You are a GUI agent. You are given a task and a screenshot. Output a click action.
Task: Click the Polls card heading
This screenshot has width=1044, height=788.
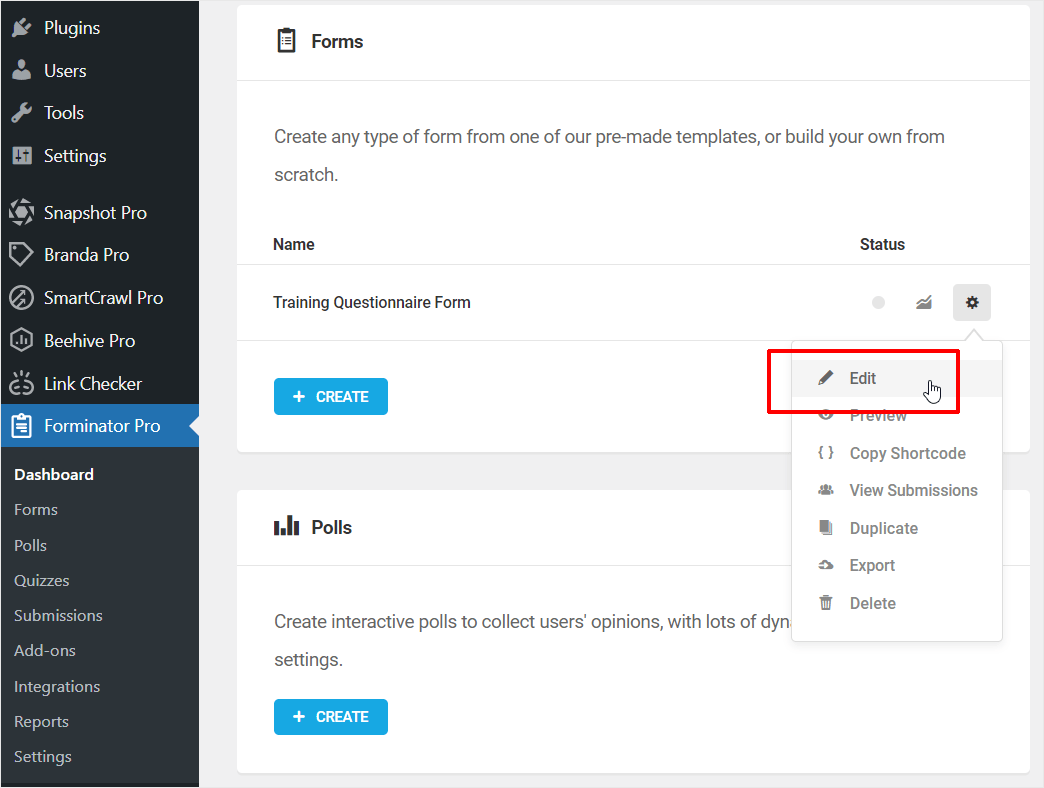pyautogui.click(x=332, y=527)
